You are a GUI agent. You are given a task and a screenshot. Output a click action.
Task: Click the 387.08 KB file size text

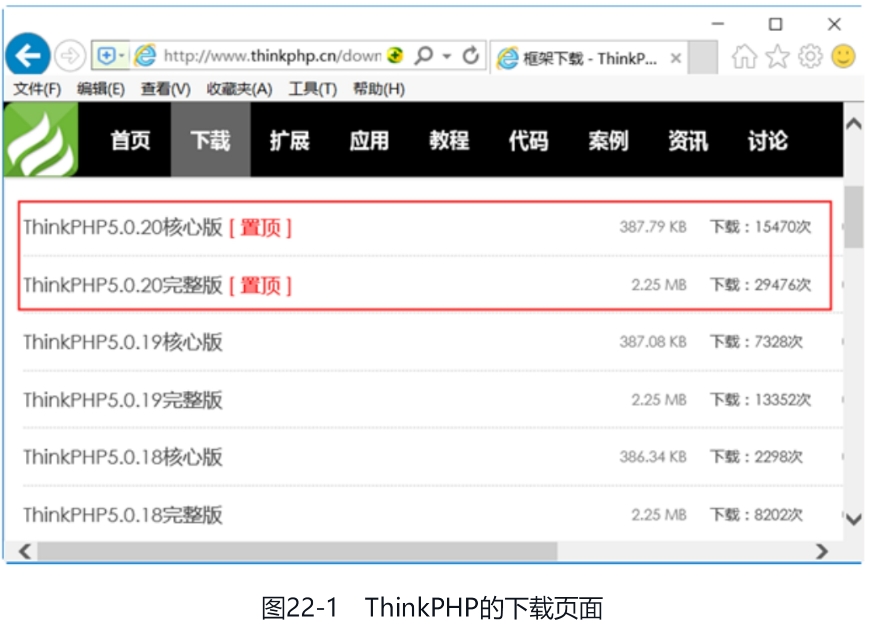pyautogui.click(x=653, y=342)
